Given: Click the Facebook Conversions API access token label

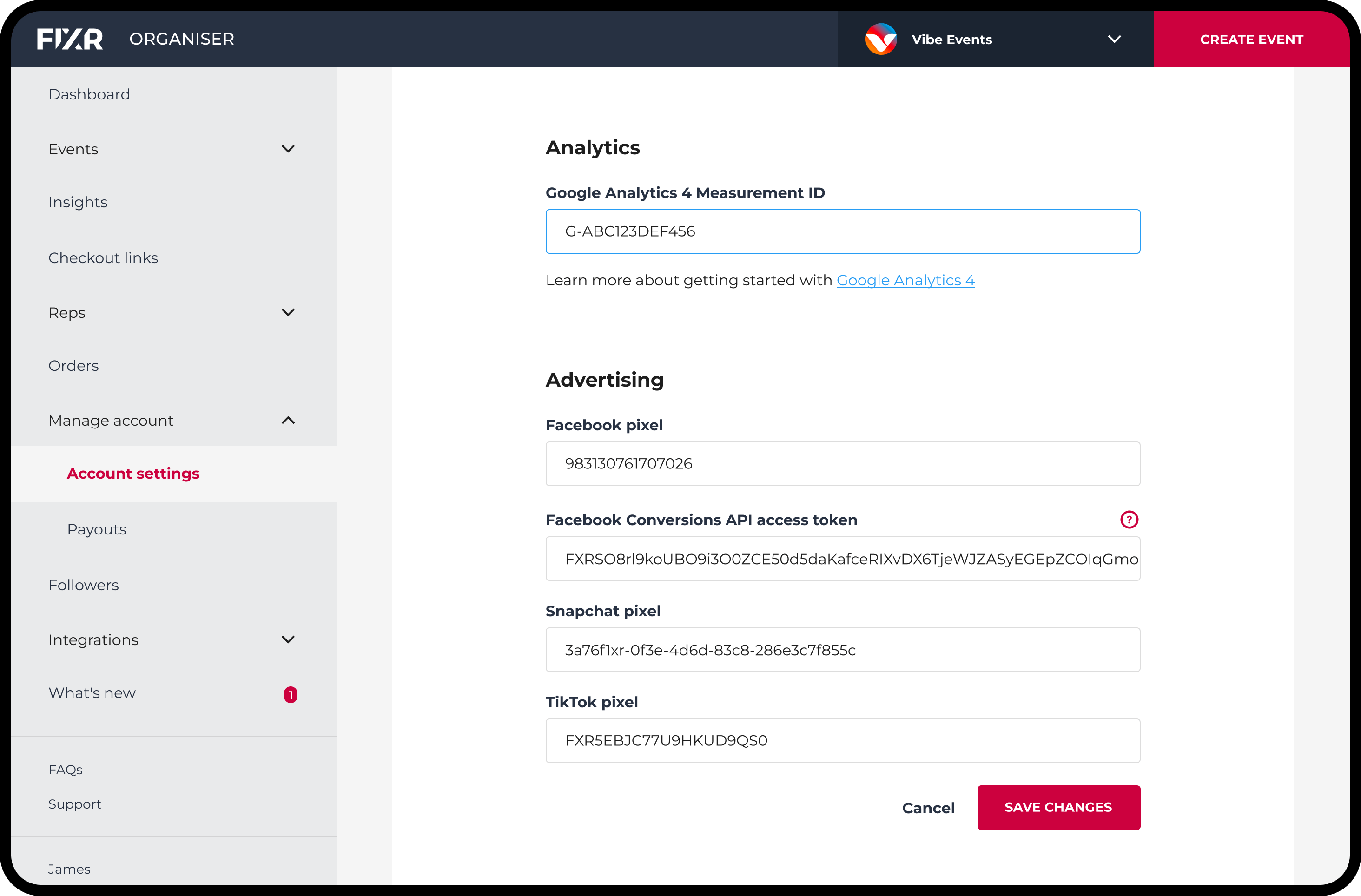Looking at the screenshot, I should click(701, 520).
